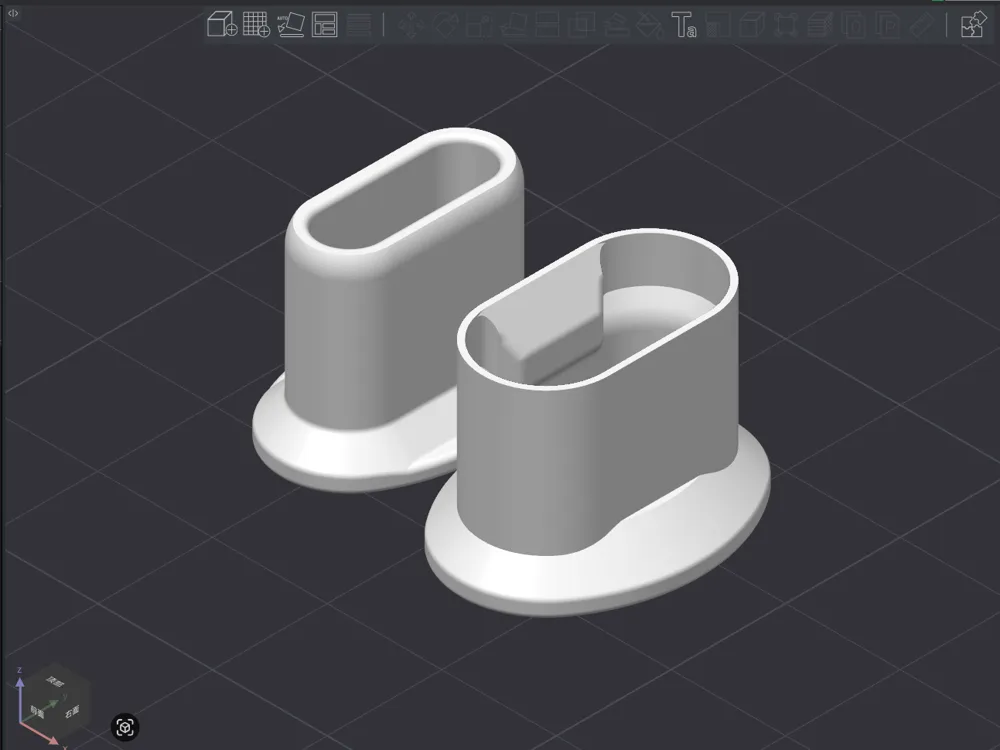This screenshot has width=1000, height=750.
Task: Open the Assembly view puzzle icon
Action: pyautogui.click(x=973, y=24)
